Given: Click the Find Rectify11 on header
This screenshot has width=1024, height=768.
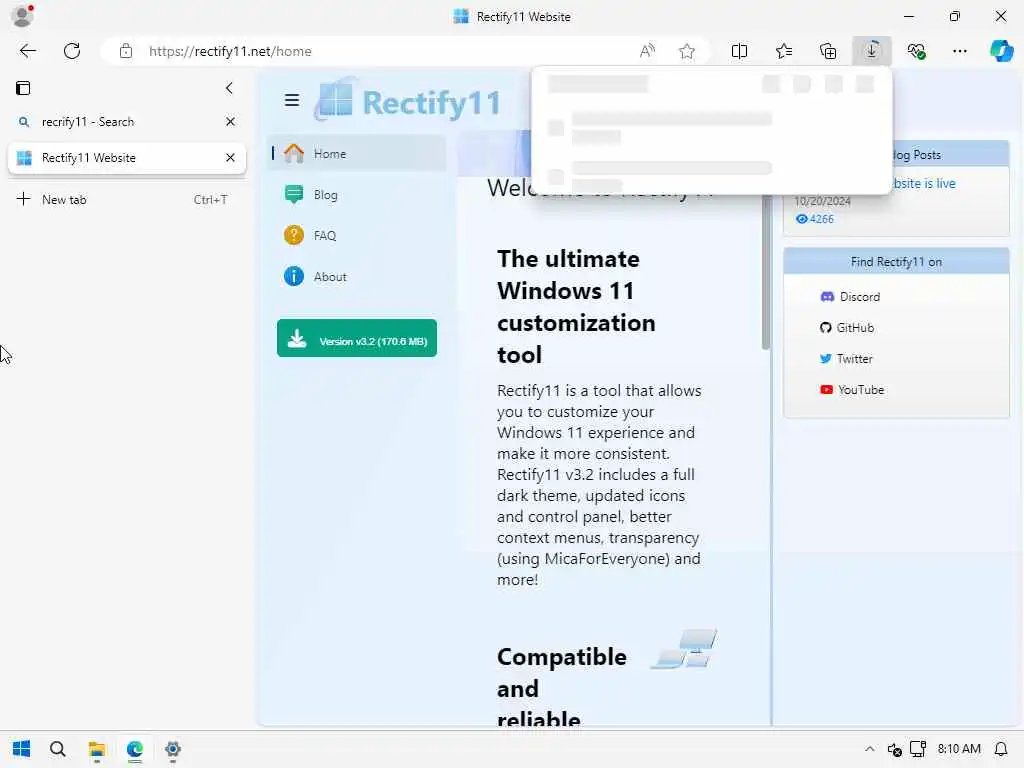Looking at the screenshot, I should pyautogui.click(x=896, y=261).
